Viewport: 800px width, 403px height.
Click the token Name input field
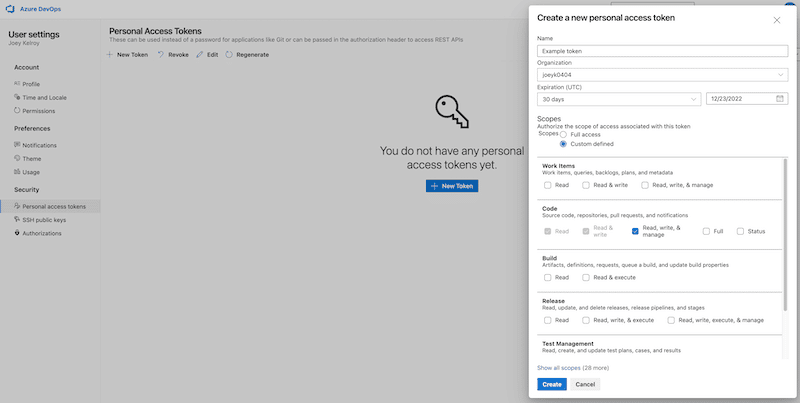click(662, 51)
